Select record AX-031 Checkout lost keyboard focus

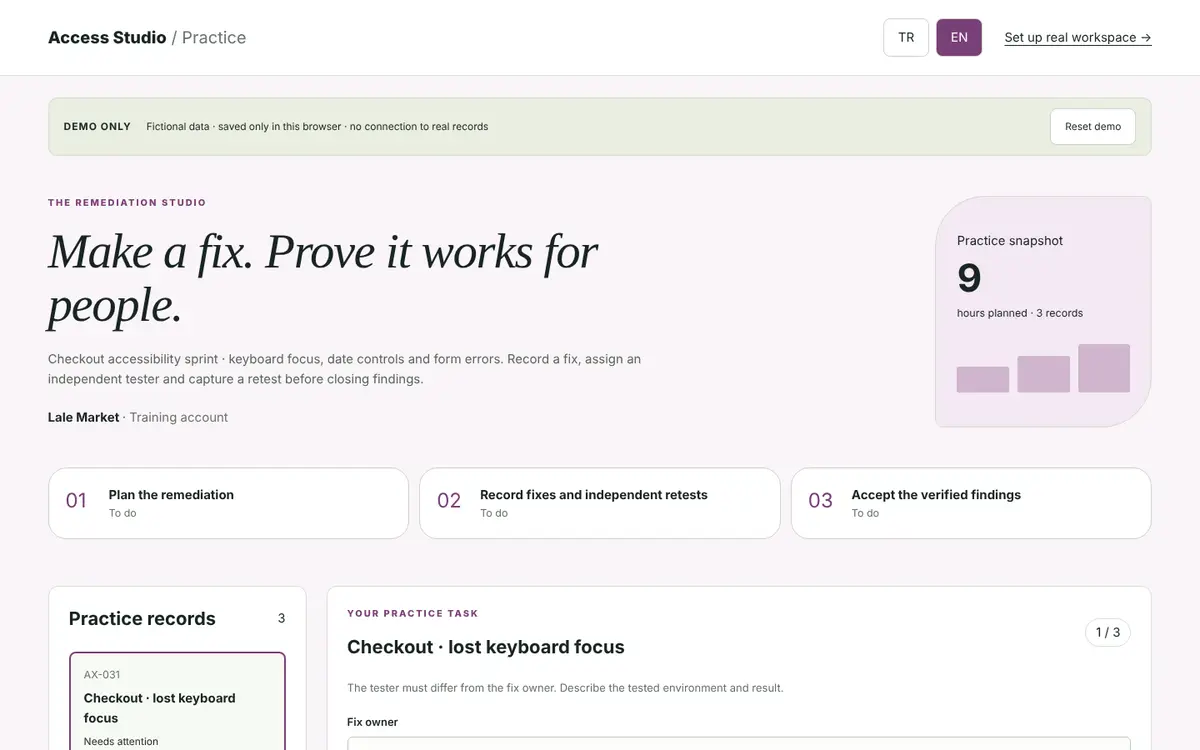pyautogui.click(x=177, y=702)
